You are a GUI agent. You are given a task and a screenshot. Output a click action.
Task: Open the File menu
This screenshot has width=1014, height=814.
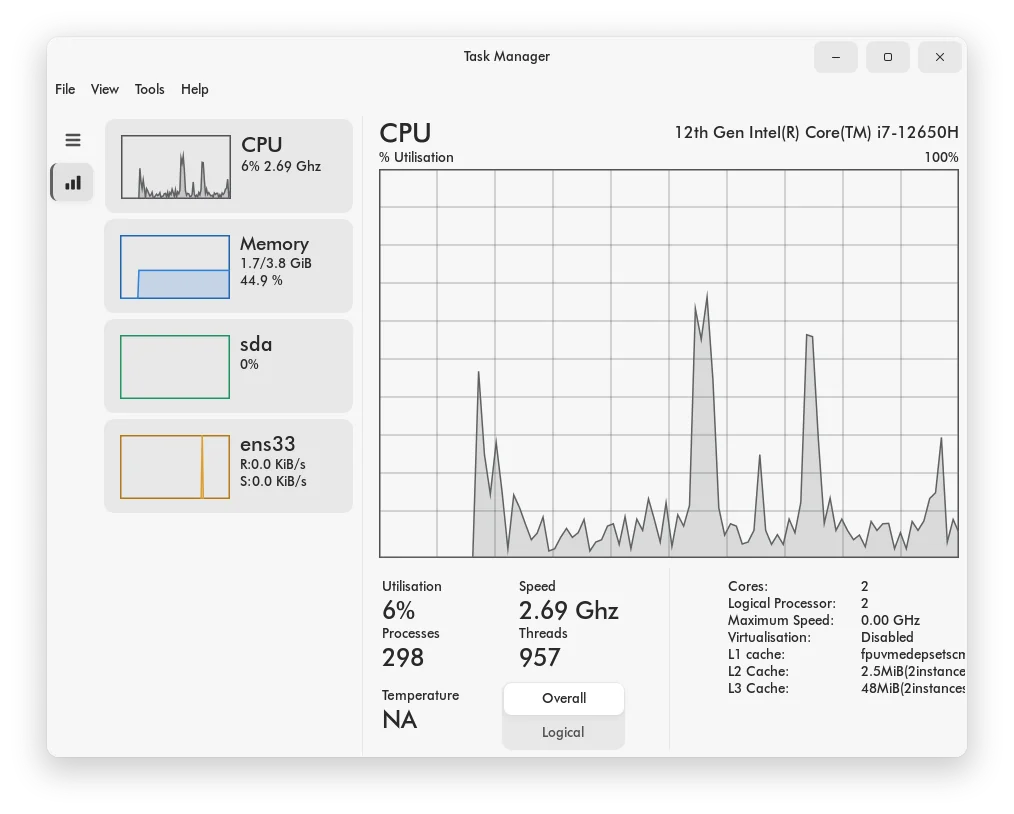click(x=65, y=89)
